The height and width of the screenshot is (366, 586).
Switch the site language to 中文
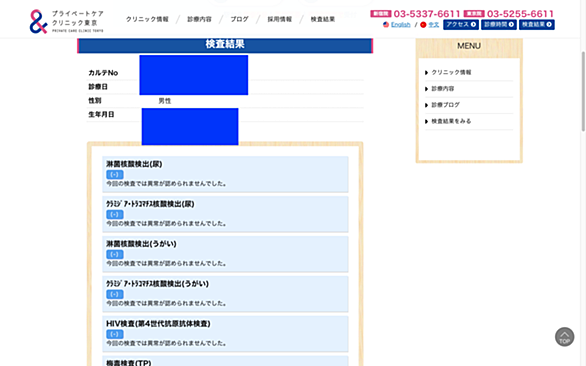click(x=434, y=25)
